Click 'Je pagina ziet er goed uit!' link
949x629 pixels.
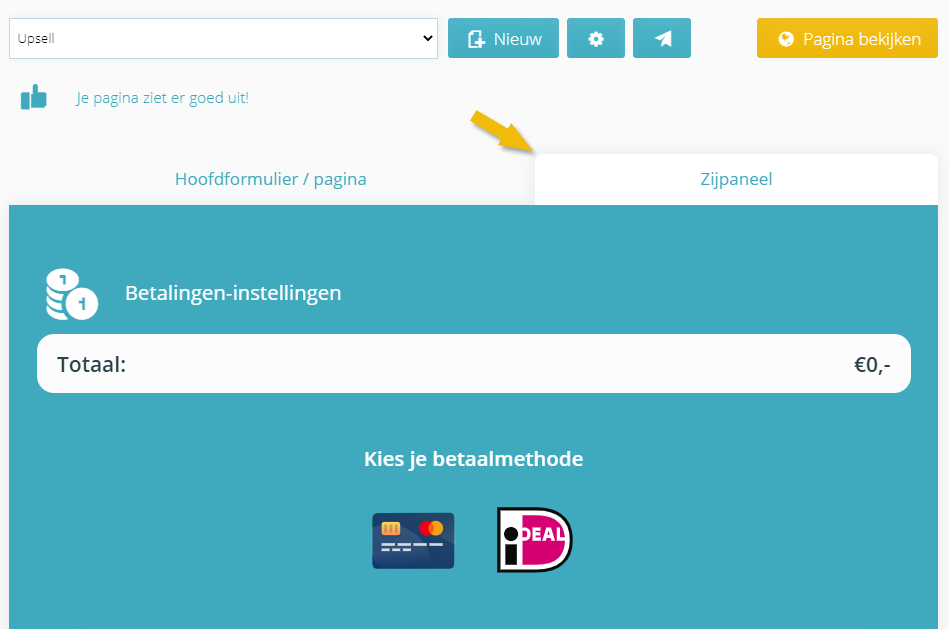click(162, 97)
